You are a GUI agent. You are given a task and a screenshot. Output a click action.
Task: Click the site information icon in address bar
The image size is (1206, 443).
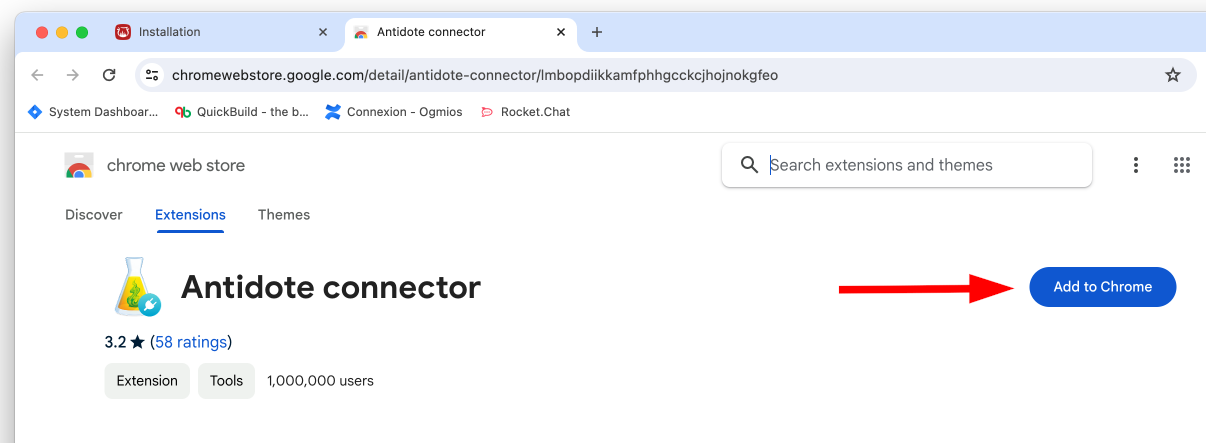(x=152, y=75)
